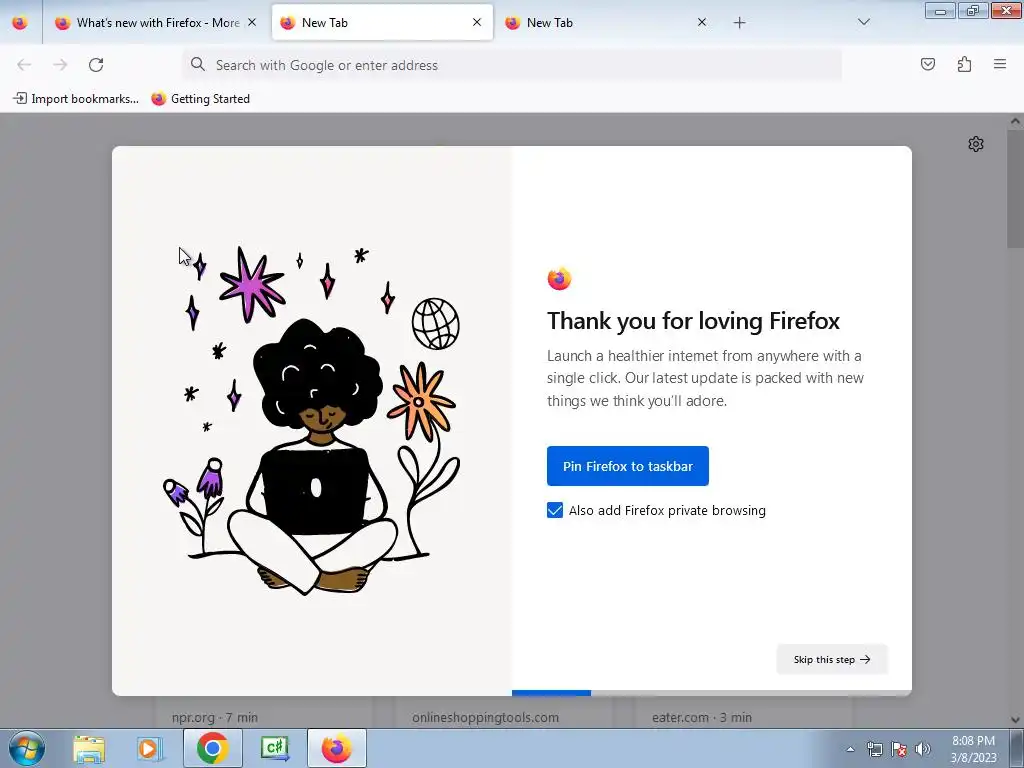Close the What's new with Firefox tab

(x=252, y=22)
